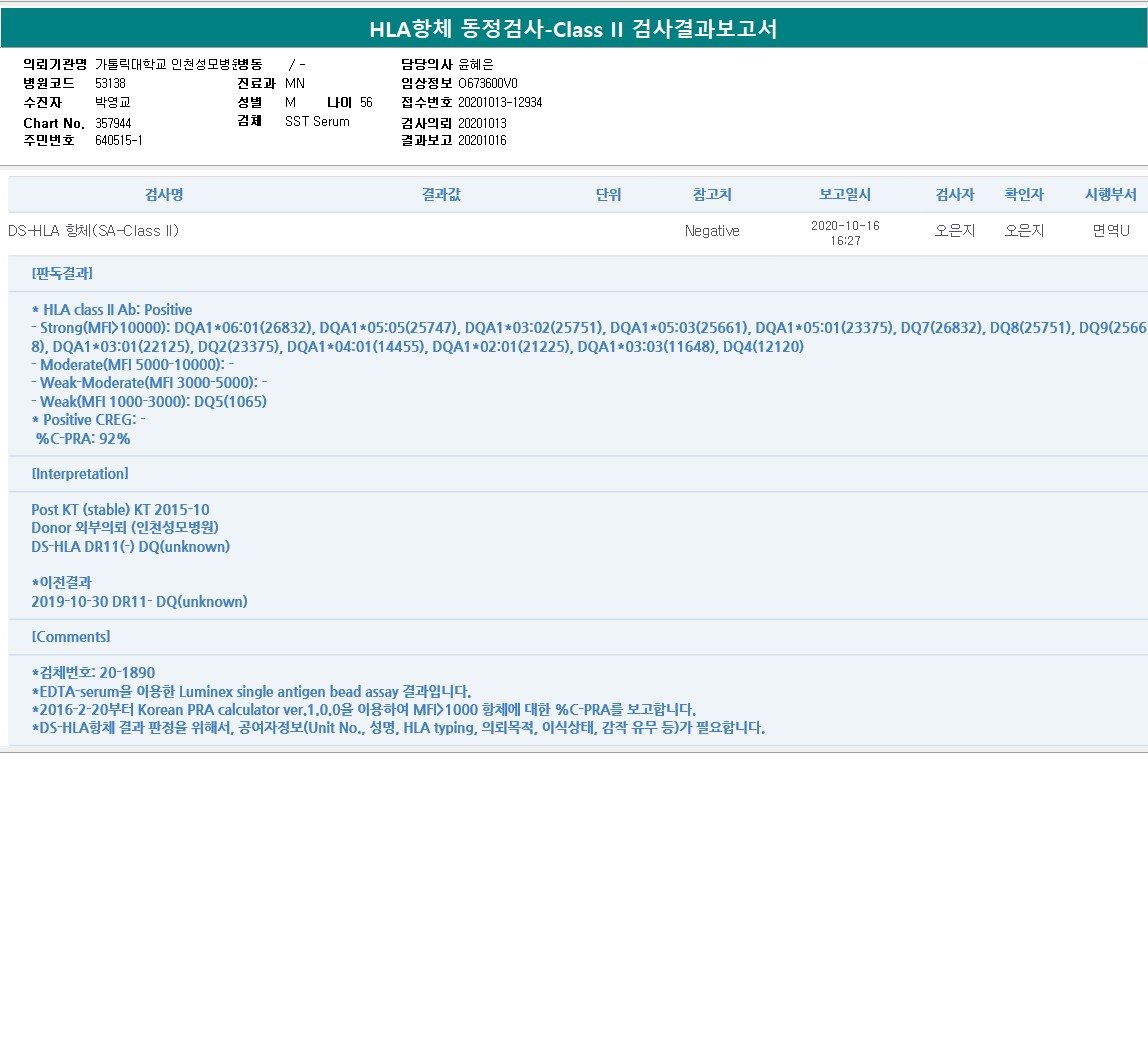Select line HLA class II Ab: Positive
The width and height of the screenshot is (1148, 1040).
(112, 309)
